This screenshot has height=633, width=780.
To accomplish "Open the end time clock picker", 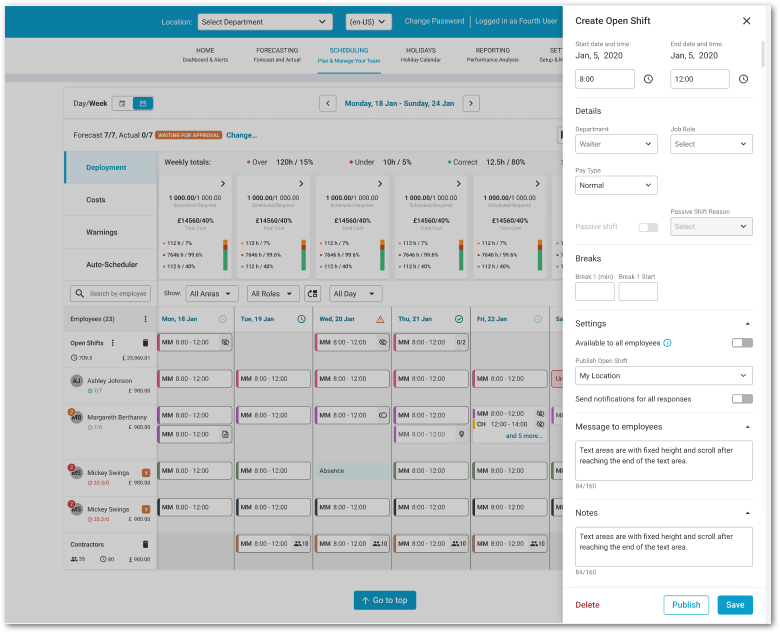I will coord(743,79).
